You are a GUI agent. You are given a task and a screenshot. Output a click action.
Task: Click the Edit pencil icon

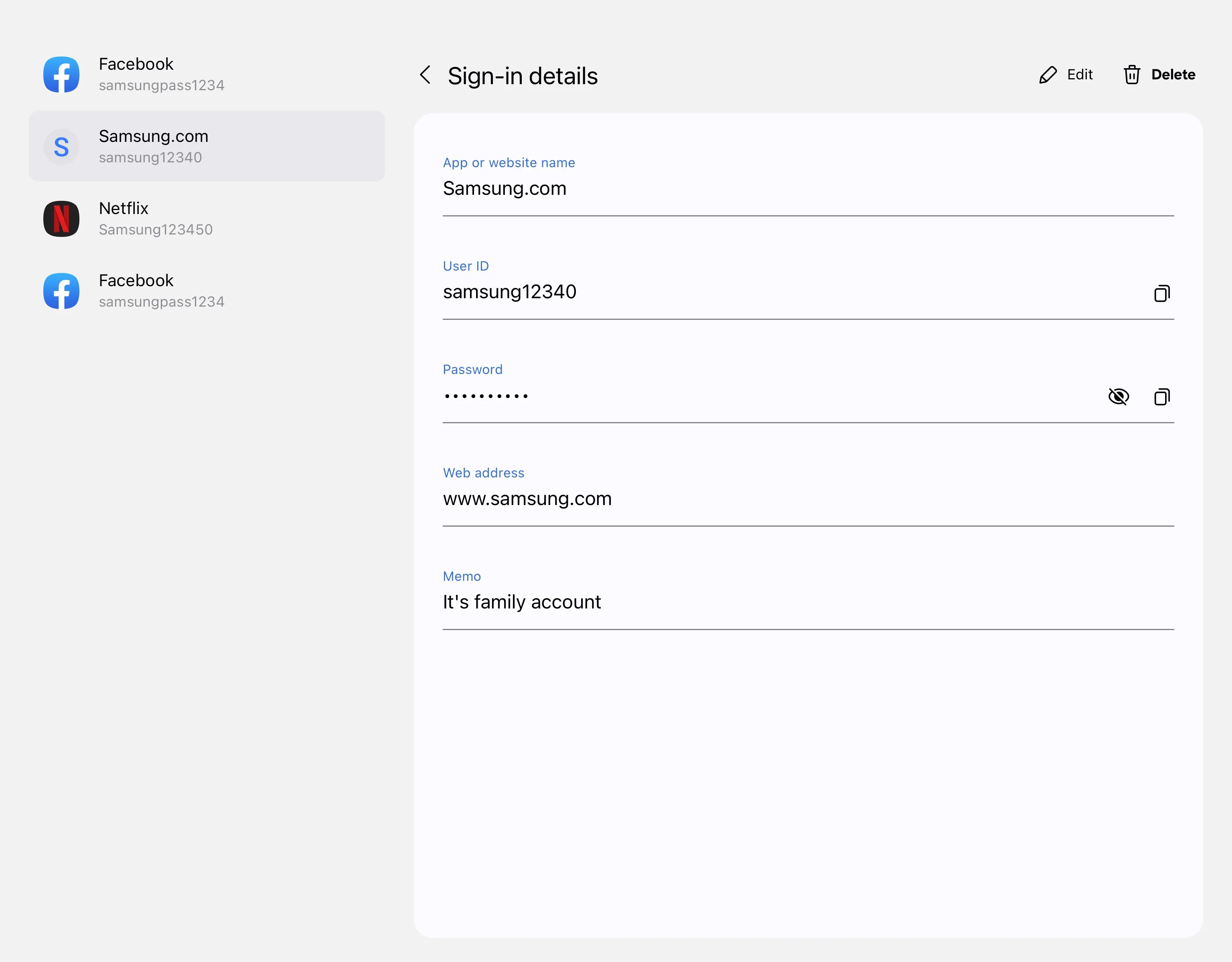pos(1048,75)
